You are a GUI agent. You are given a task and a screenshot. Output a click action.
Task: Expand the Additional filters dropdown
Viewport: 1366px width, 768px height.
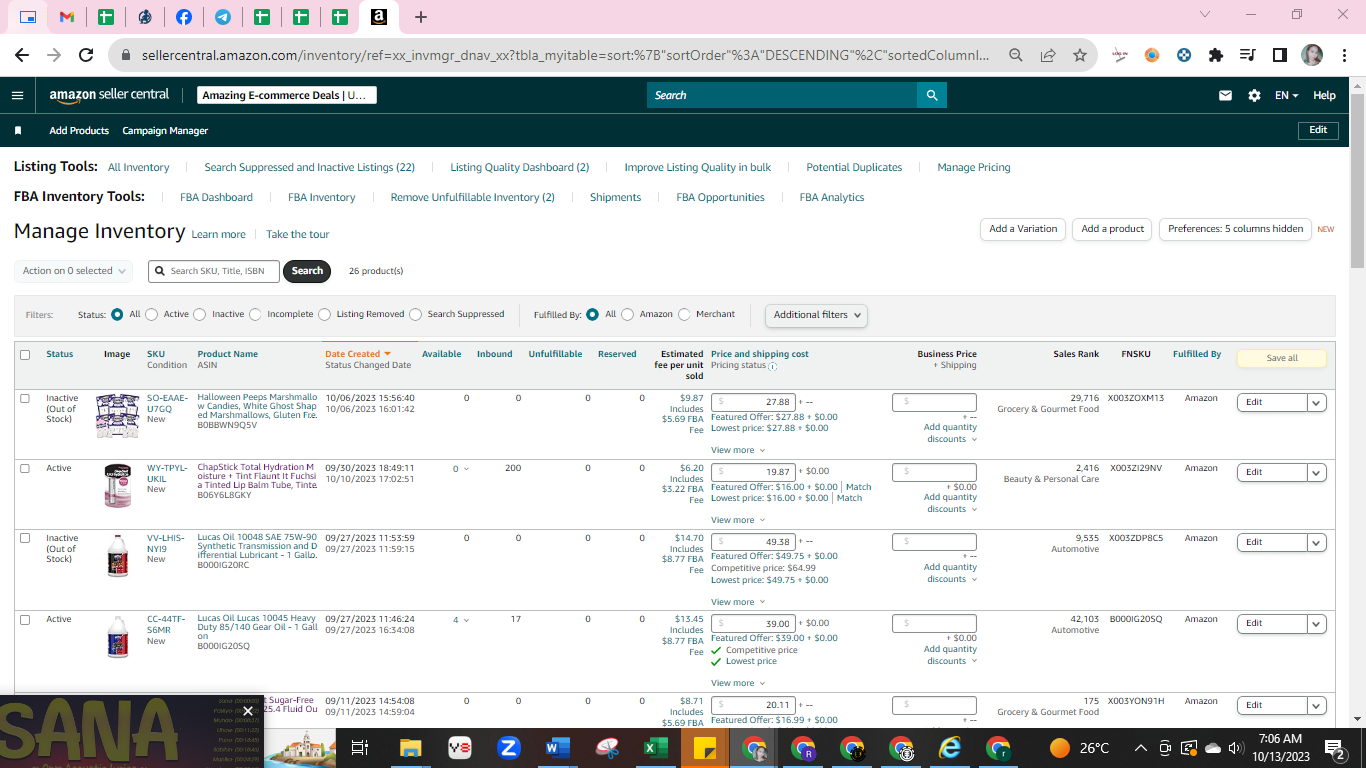(816, 315)
